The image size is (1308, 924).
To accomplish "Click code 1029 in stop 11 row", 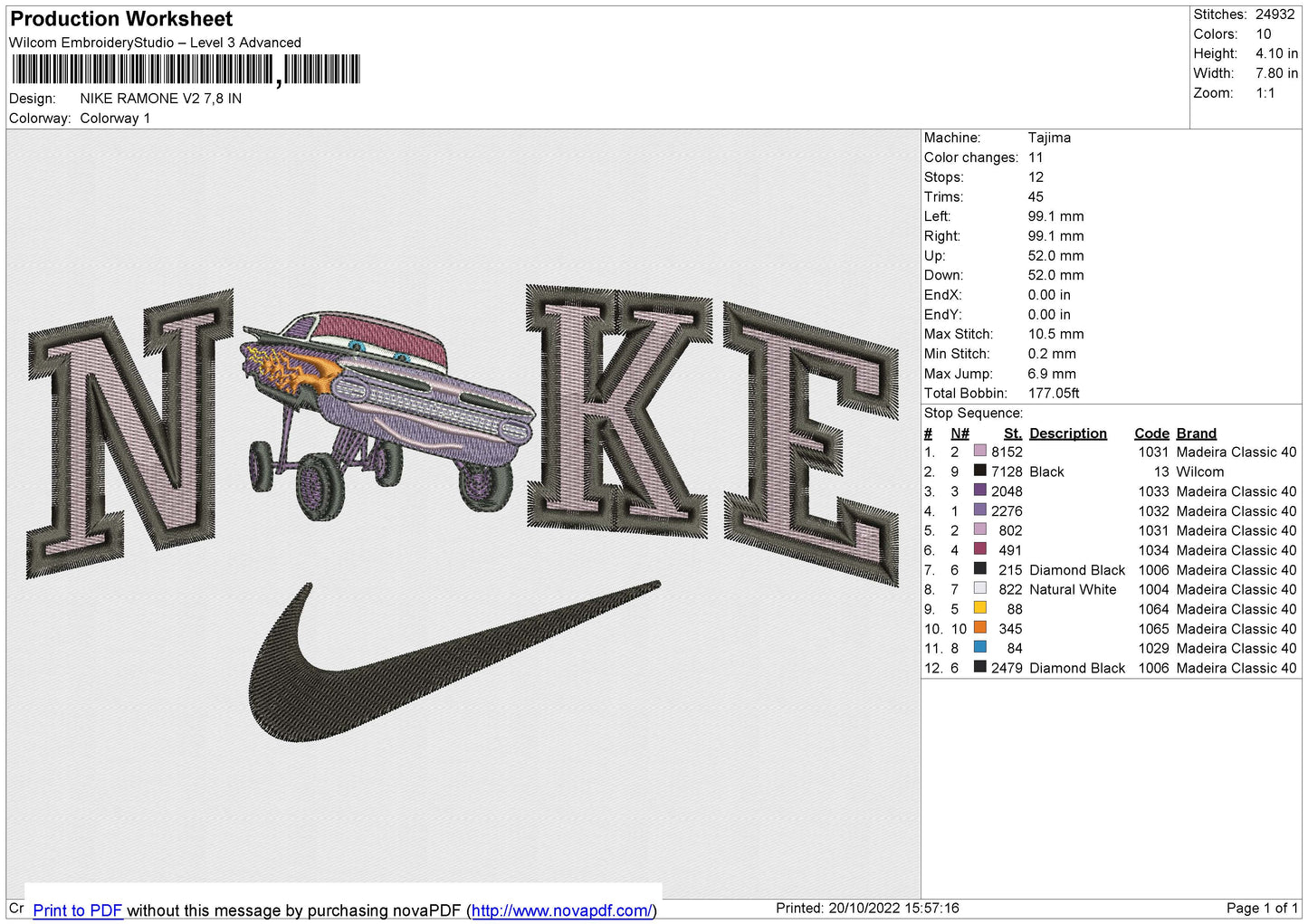I will pyautogui.click(x=1153, y=648).
